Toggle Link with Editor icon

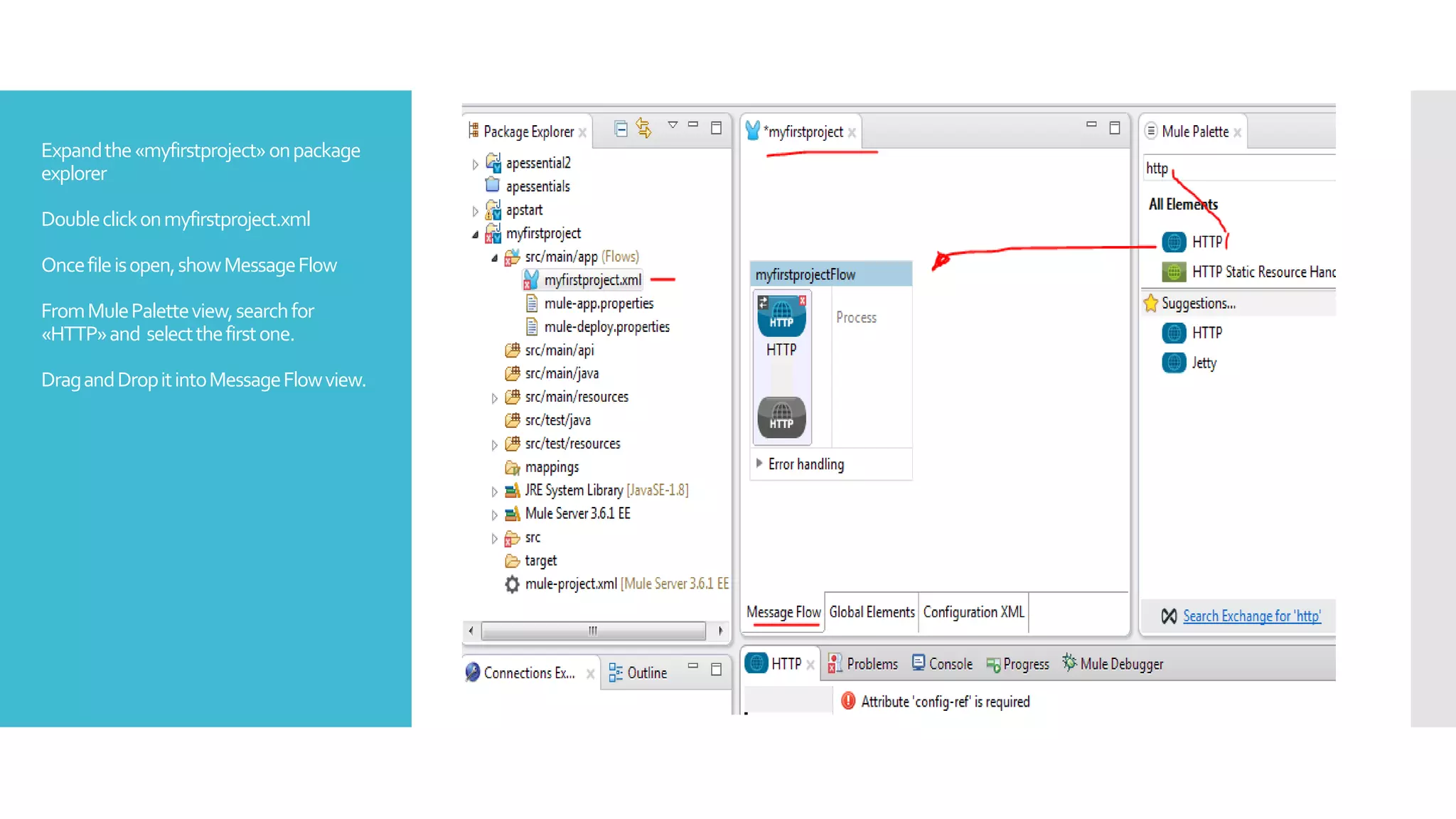643,128
